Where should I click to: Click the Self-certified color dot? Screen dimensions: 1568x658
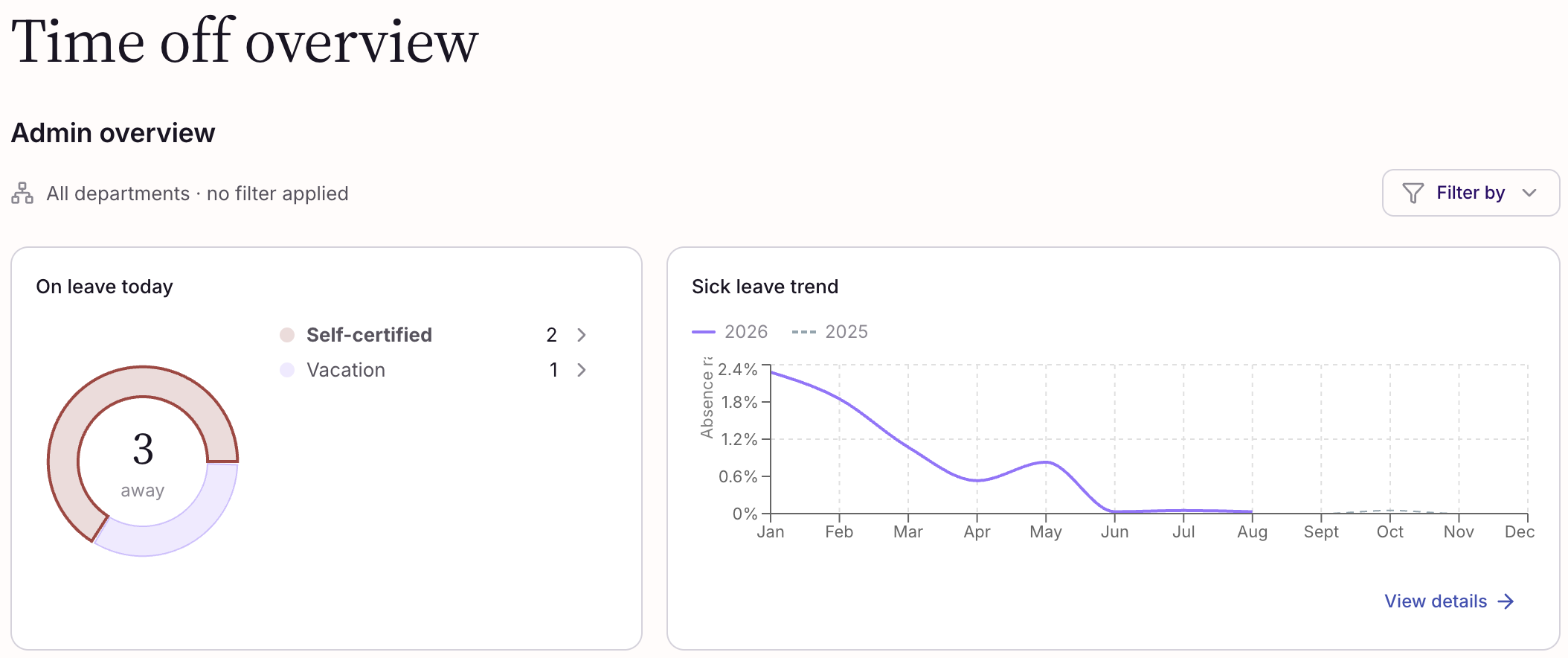click(287, 335)
